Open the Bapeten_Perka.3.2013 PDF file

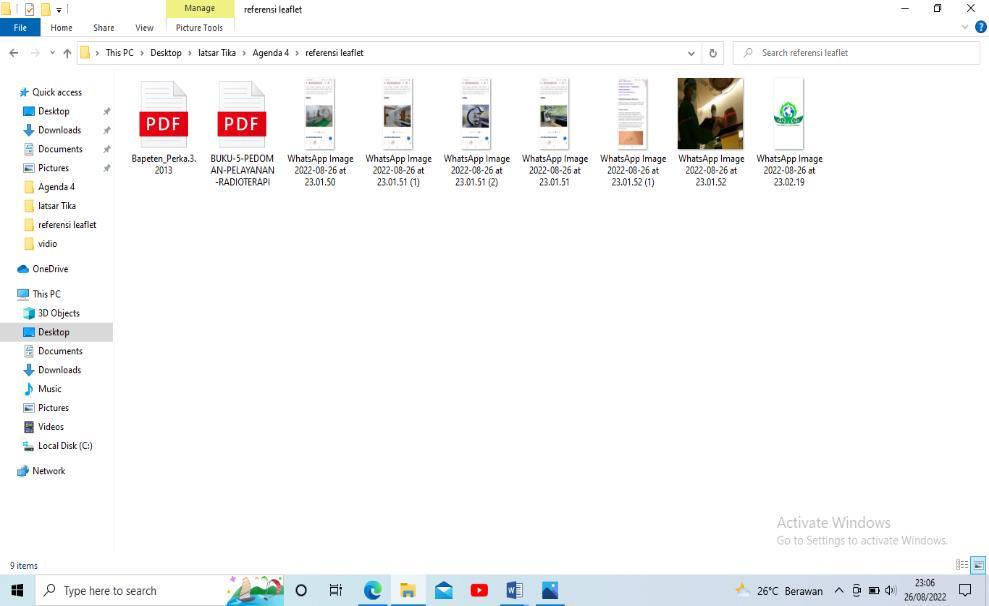(163, 128)
